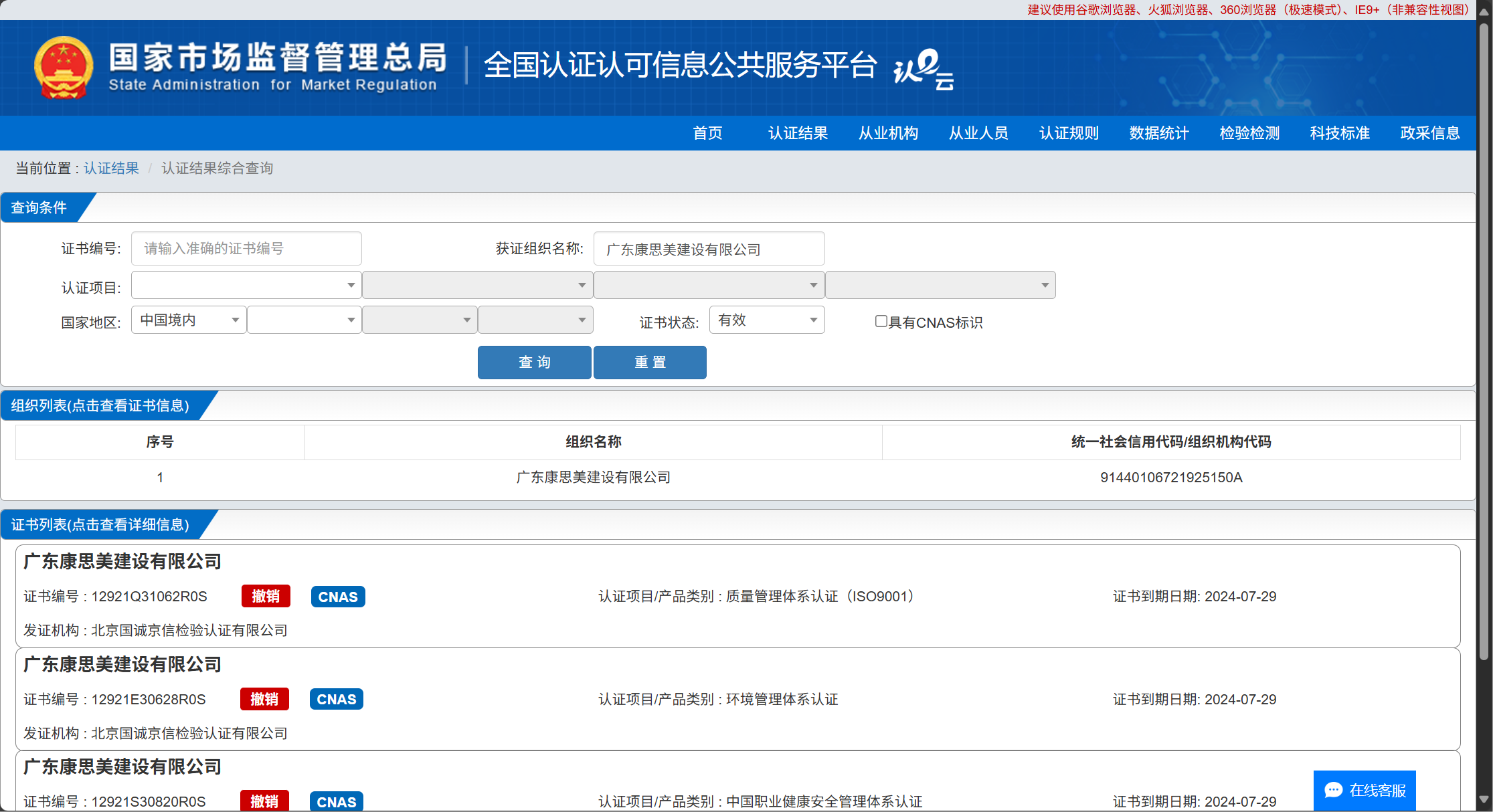Click 撤销 badge on 环境管理体系 certificate
Image resolution: width=1493 pixels, height=812 pixels.
(x=264, y=699)
